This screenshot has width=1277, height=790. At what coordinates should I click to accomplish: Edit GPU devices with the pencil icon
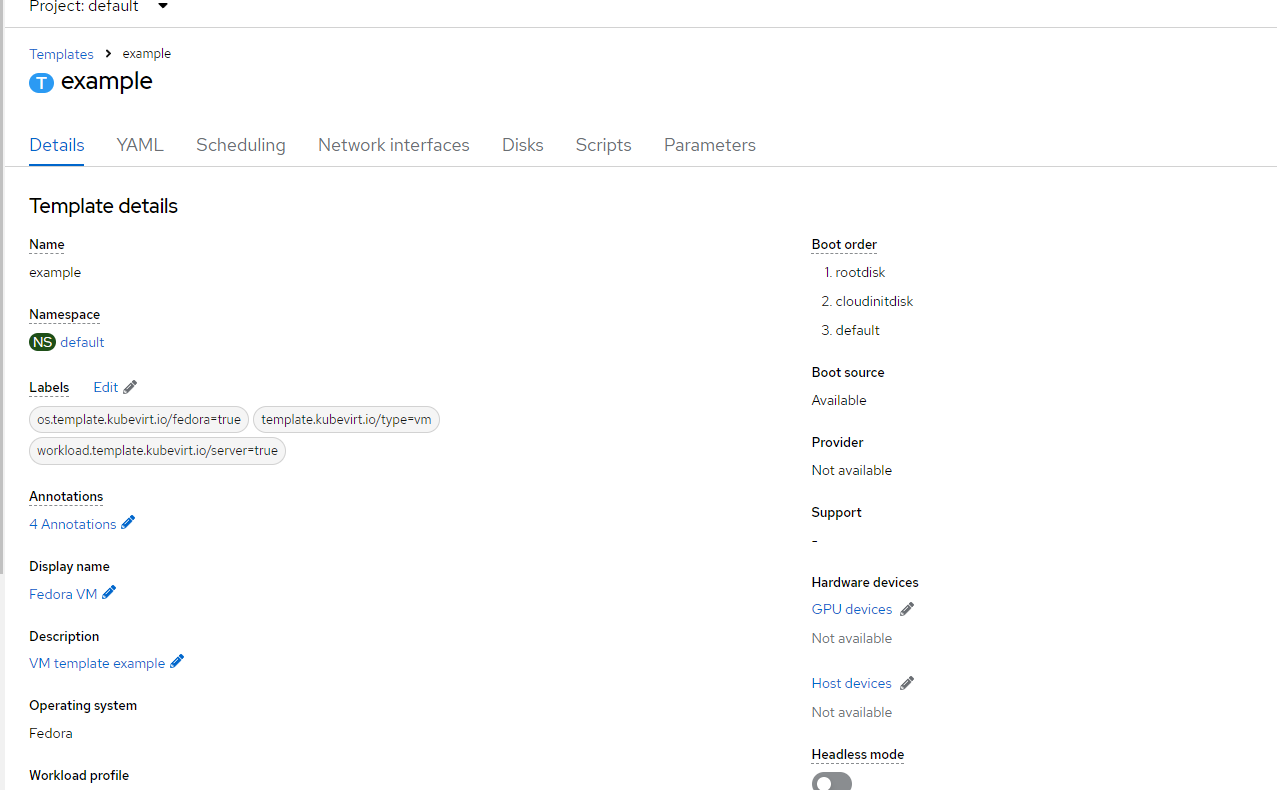point(907,608)
